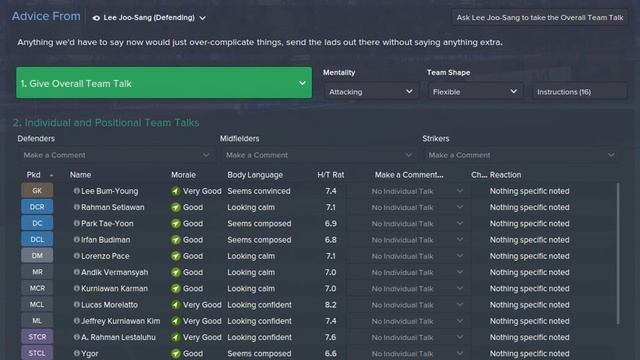Viewport: 640px width, 360px height.
Task: Click Andik Vermansyah's morale icon
Action: tap(176, 272)
